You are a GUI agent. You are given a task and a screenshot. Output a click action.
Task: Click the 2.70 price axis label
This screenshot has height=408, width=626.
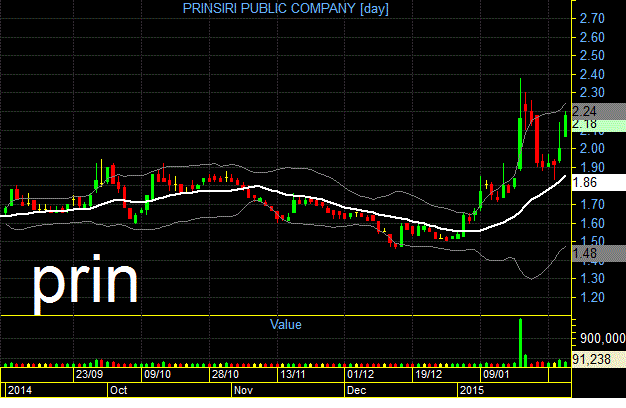pos(592,18)
